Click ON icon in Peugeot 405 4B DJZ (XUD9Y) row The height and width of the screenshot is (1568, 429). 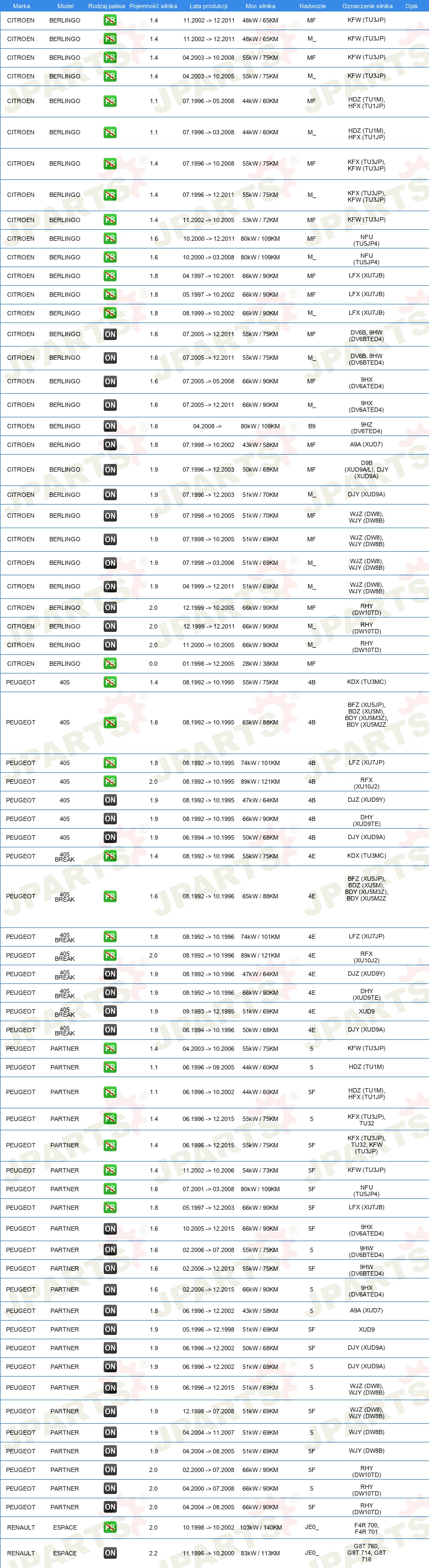pos(110,800)
